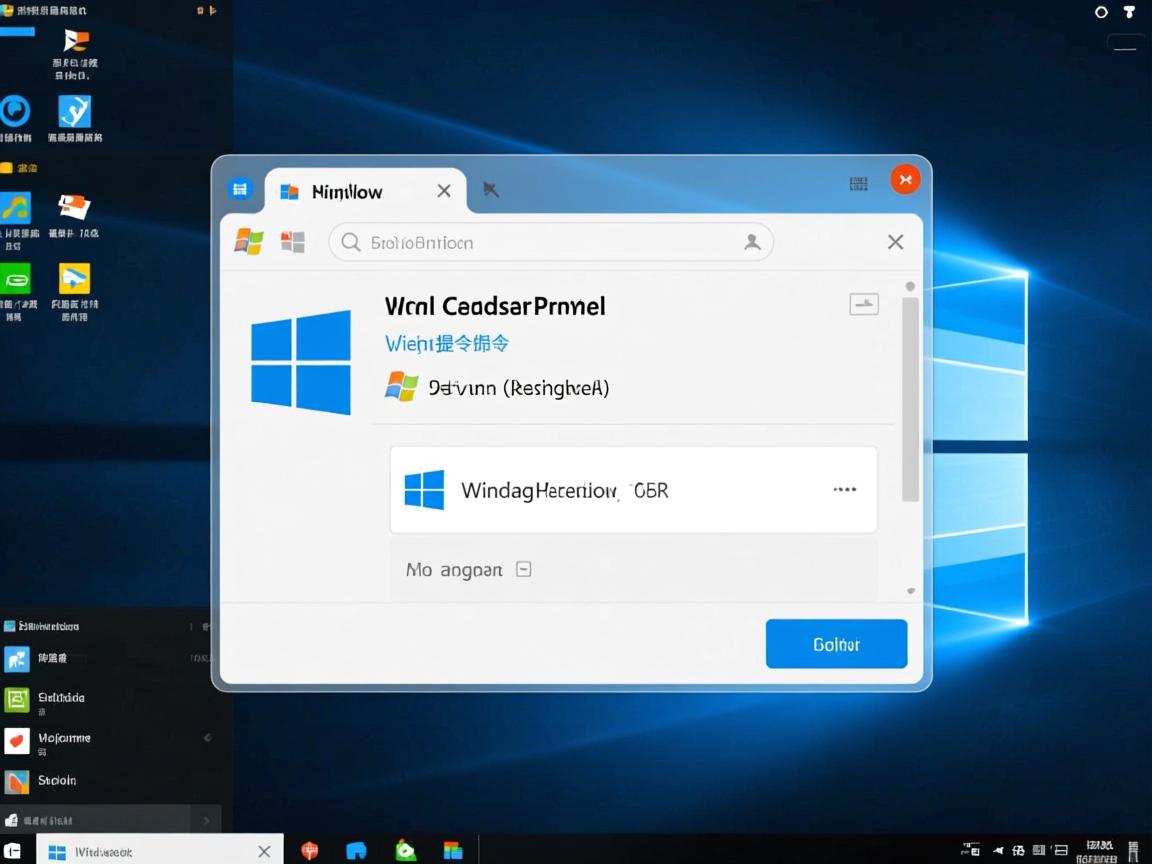Click the volume icon in the system tray

click(x=998, y=849)
